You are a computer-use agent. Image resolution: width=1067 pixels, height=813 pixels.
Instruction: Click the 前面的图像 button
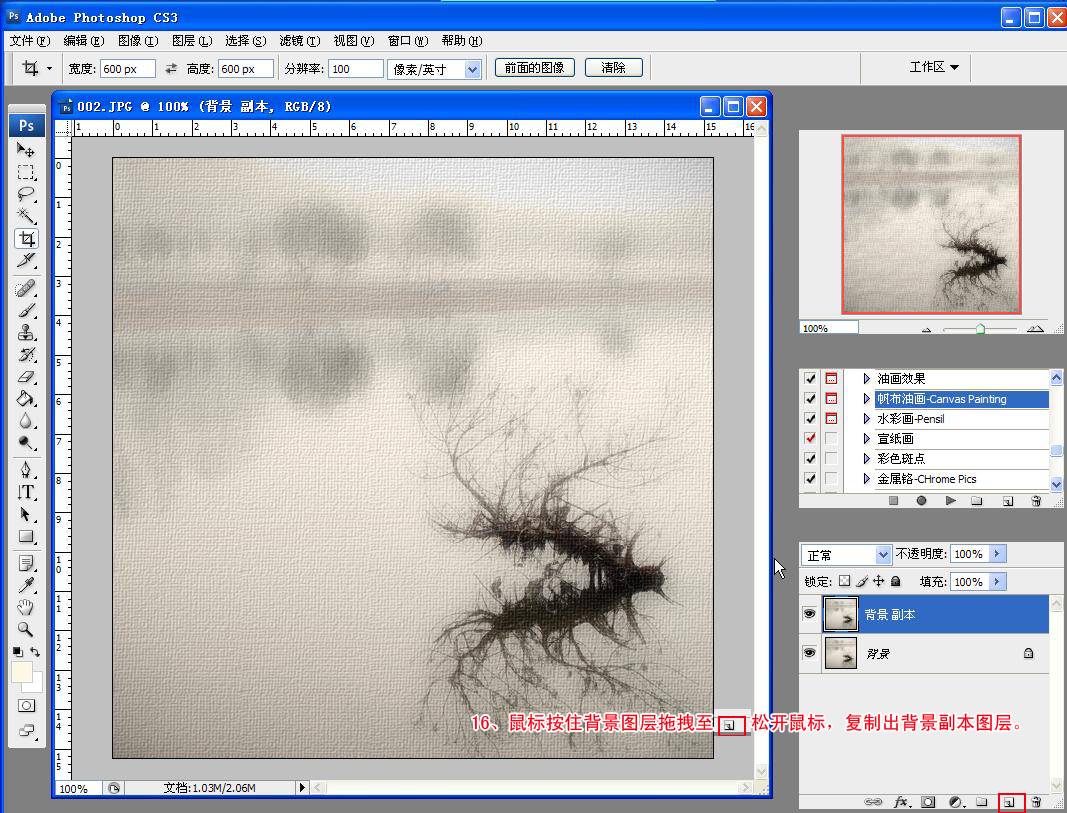[x=534, y=67]
